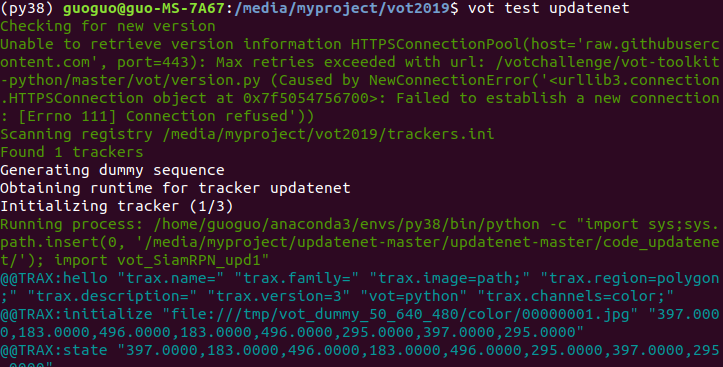Click the '@@TRAX:hello' message
723x367 pixels.
pyautogui.click(x=54, y=278)
